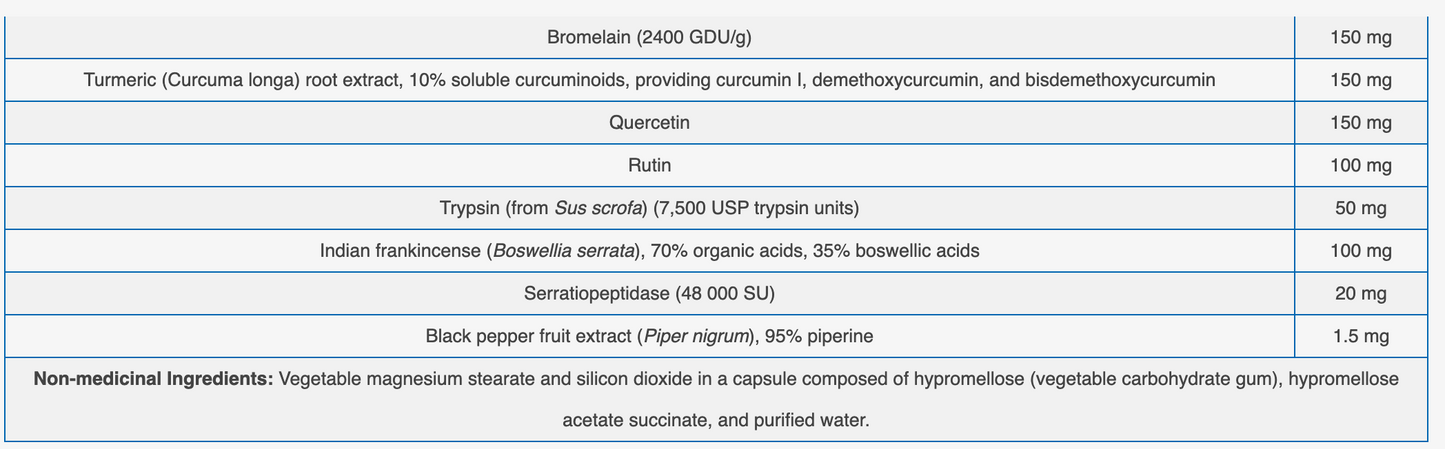The image size is (1445, 449).
Task: Click the Trypsin 50 mg amount
Action: tap(1360, 208)
